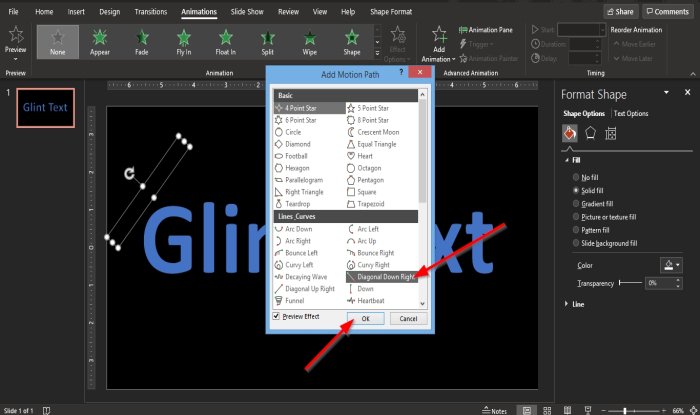700x415 pixels.
Task: Apply the Fly In animation
Action: point(183,42)
